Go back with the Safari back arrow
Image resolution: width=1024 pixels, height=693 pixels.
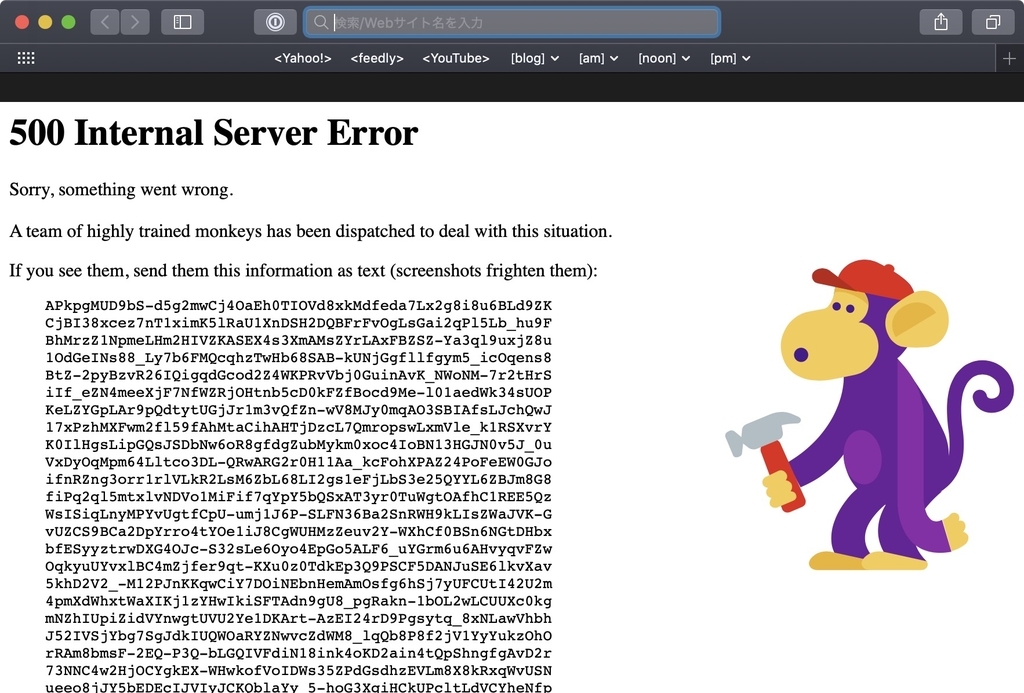(x=104, y=22)
